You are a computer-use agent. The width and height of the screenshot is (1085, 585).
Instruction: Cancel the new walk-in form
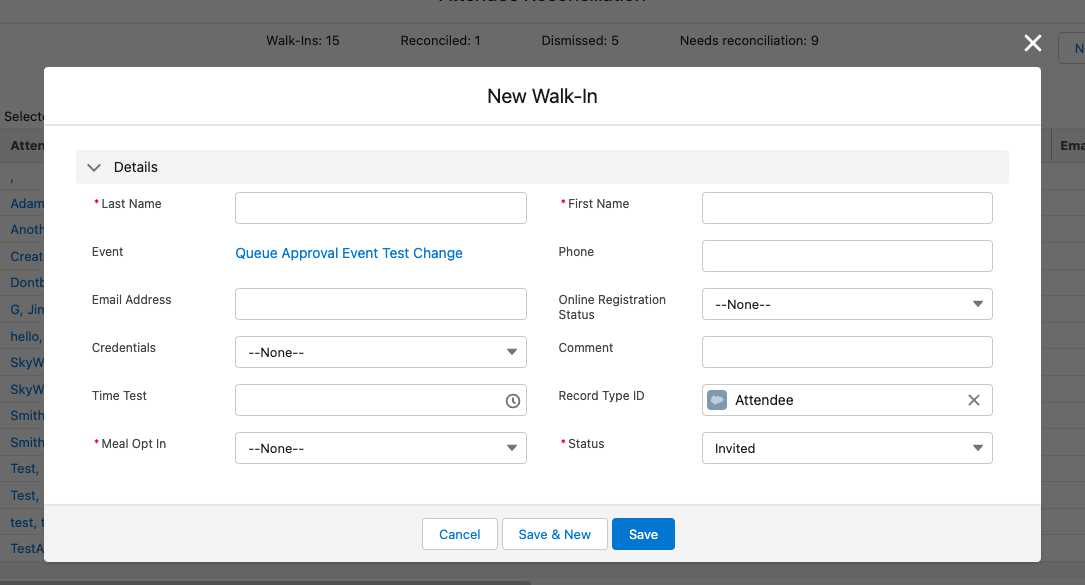click(459, 534)
